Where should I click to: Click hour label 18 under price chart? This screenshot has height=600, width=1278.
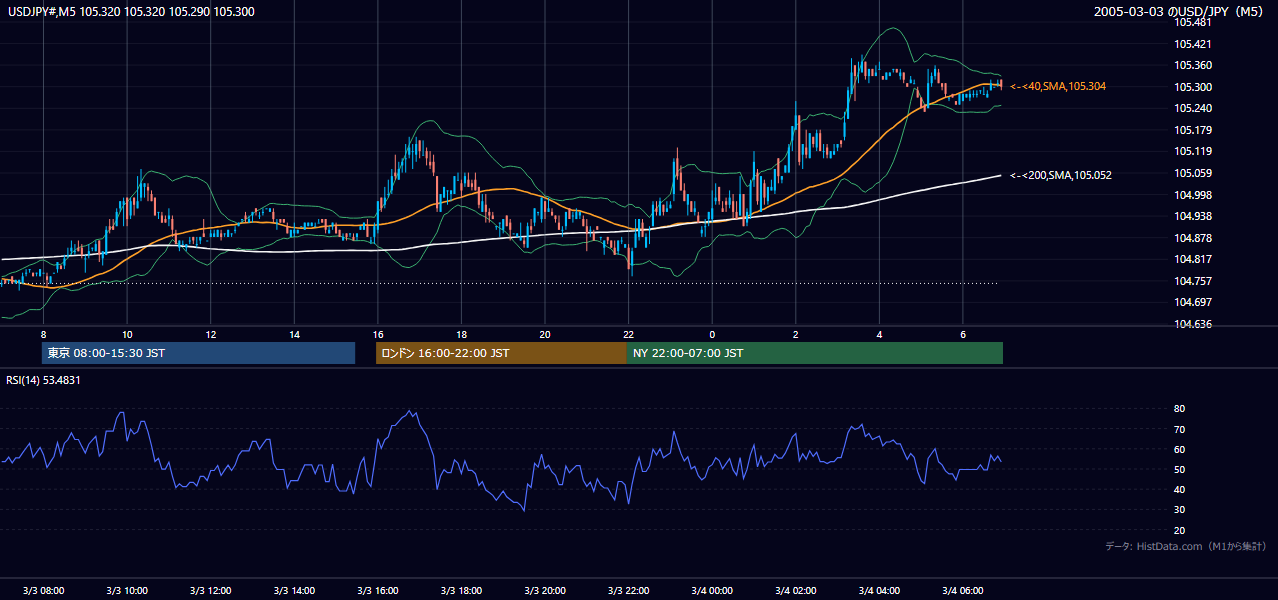[461, 333]
